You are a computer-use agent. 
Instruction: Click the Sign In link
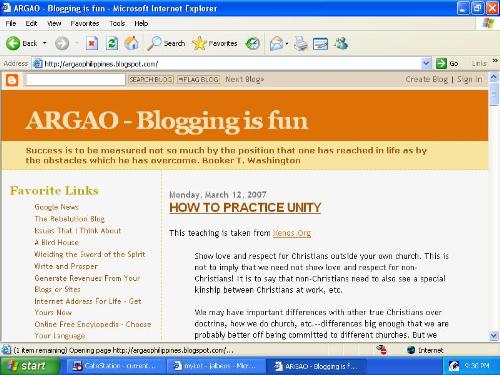pyautogui.click(x=469, y=79)
